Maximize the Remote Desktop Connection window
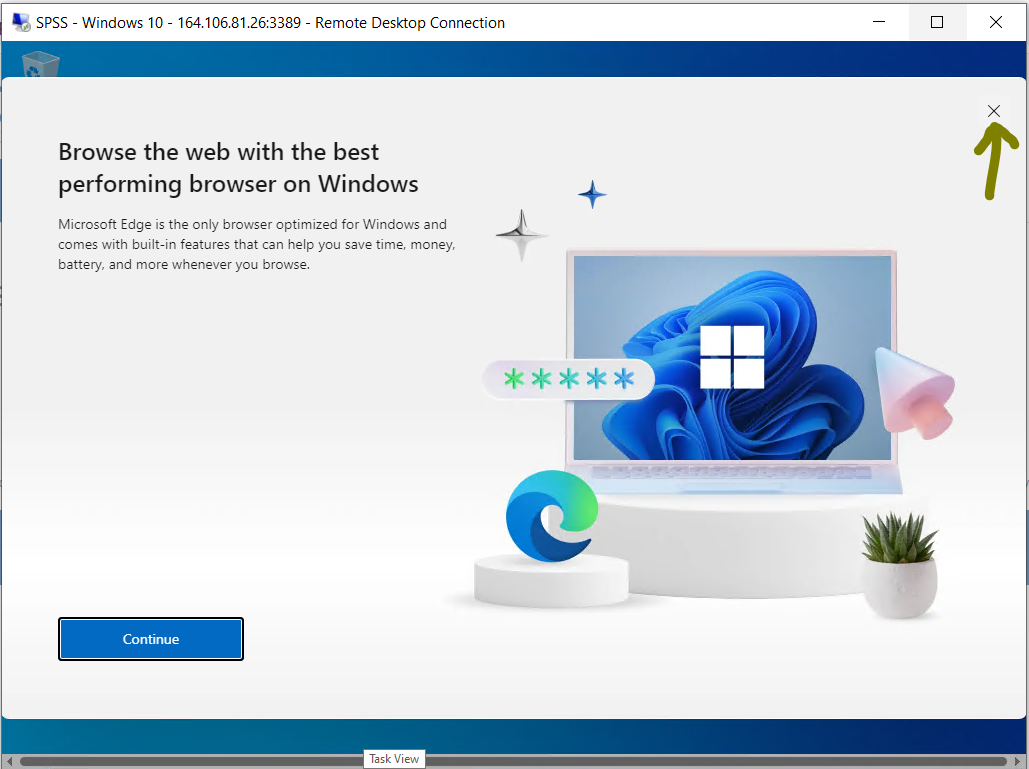1029x769 pixels. (937, 22)
